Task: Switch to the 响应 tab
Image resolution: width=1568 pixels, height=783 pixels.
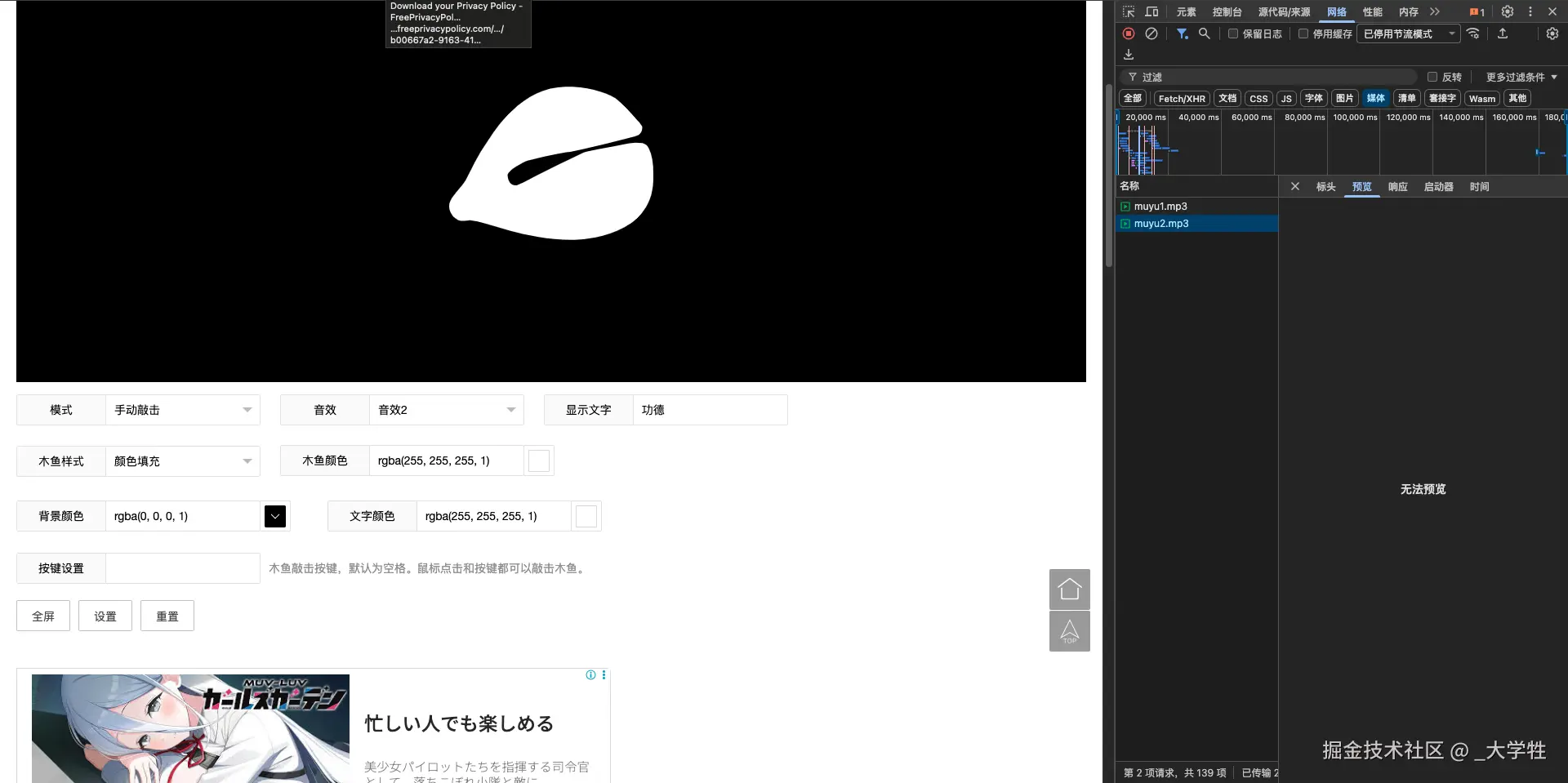Action: click(x=1397, y=186)
